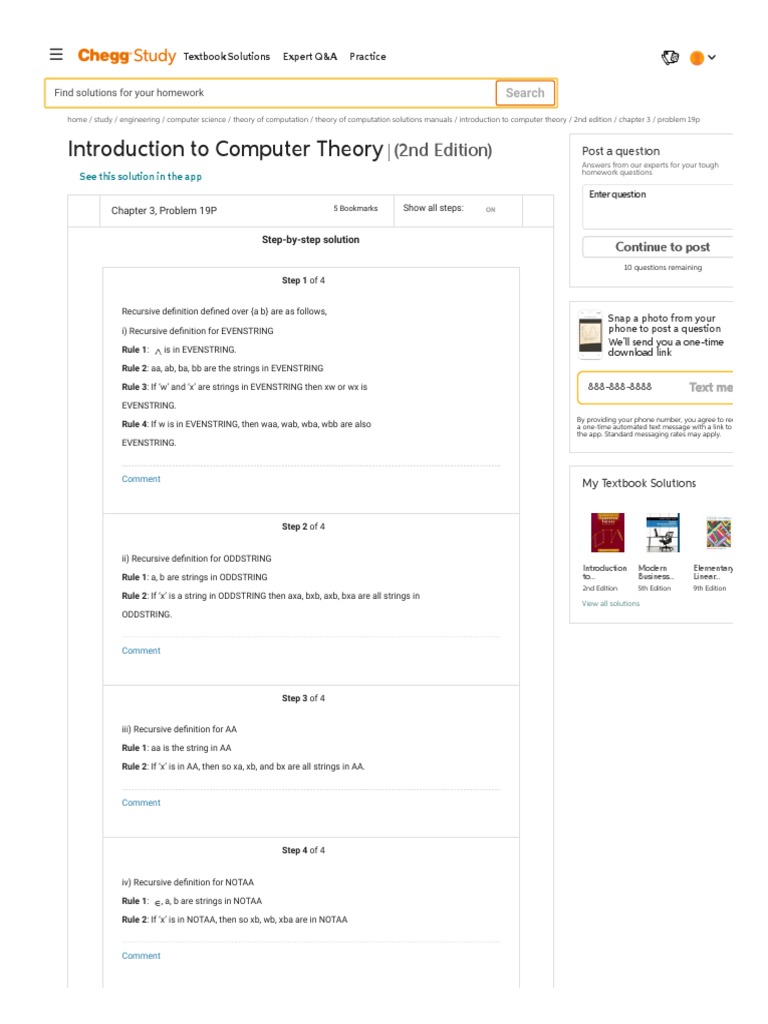The height and width of the screenshot is (1024, 768).
Task: Click Comment link under Step 1
Action: pos(141,479)
